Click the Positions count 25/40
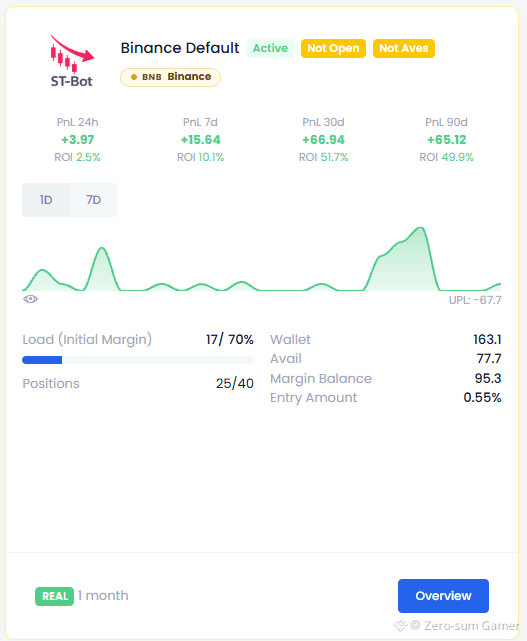Viewport: 527px width, 641px height. pos(235,383)
